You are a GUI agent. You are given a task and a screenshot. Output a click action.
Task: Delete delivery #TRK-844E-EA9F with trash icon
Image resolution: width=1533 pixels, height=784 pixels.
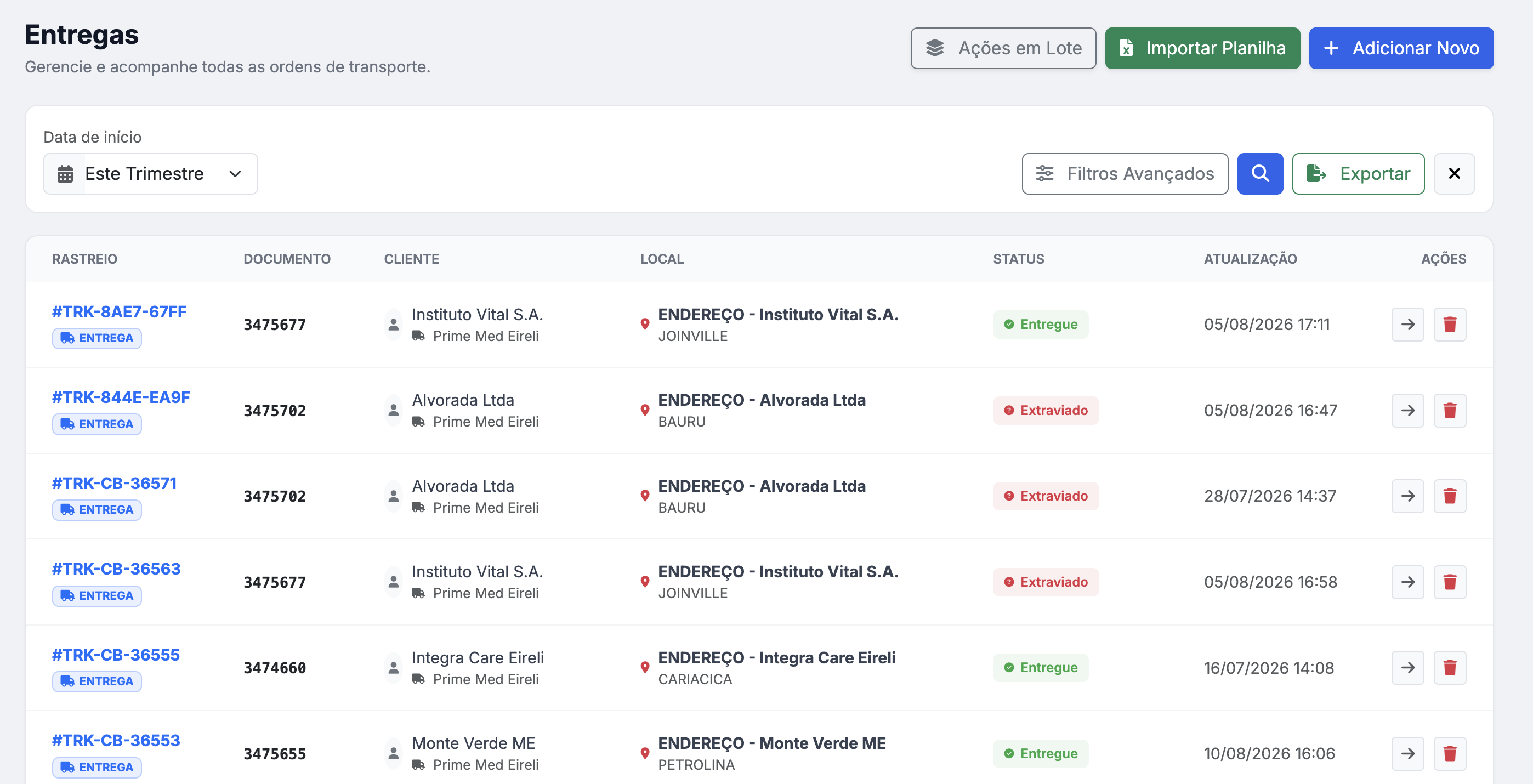[1450, 410]
